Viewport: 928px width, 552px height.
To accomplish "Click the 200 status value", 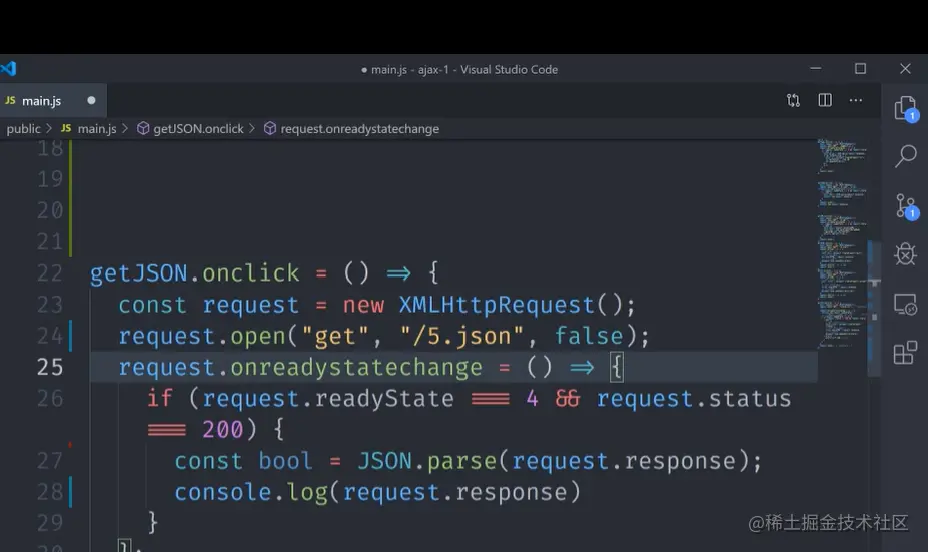I will 223,430.
